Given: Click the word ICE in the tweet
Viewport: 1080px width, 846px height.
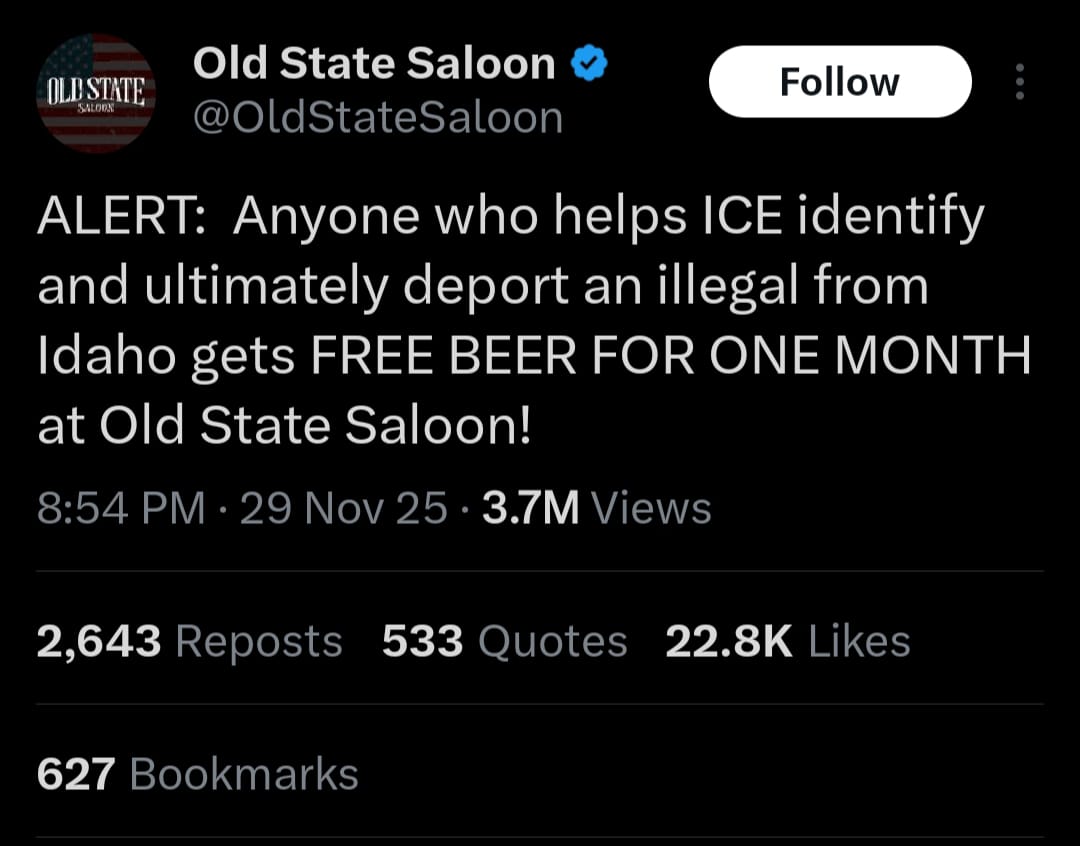Looking at the screenshot, I should click(x=716, y=216).
